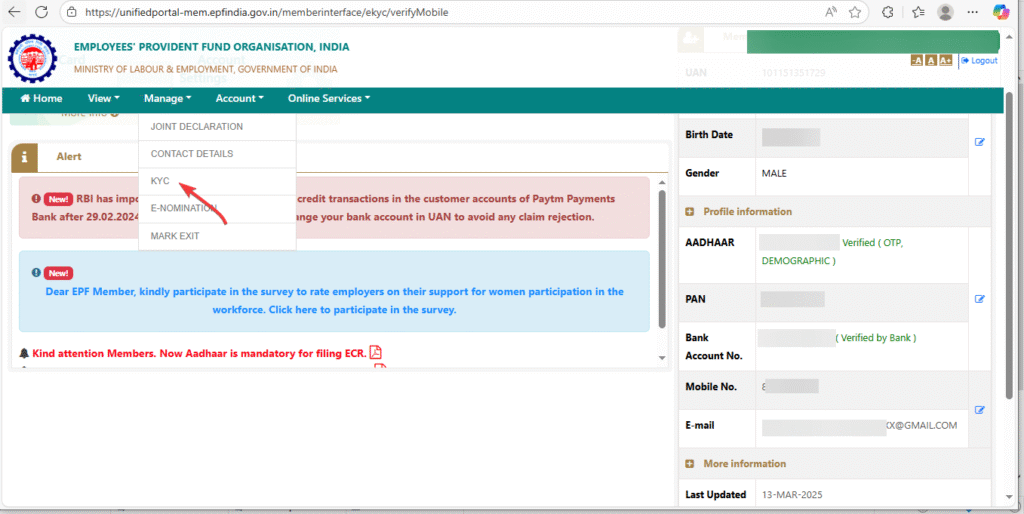
Task: Click the EPFO logo
Action: point(32,57)
